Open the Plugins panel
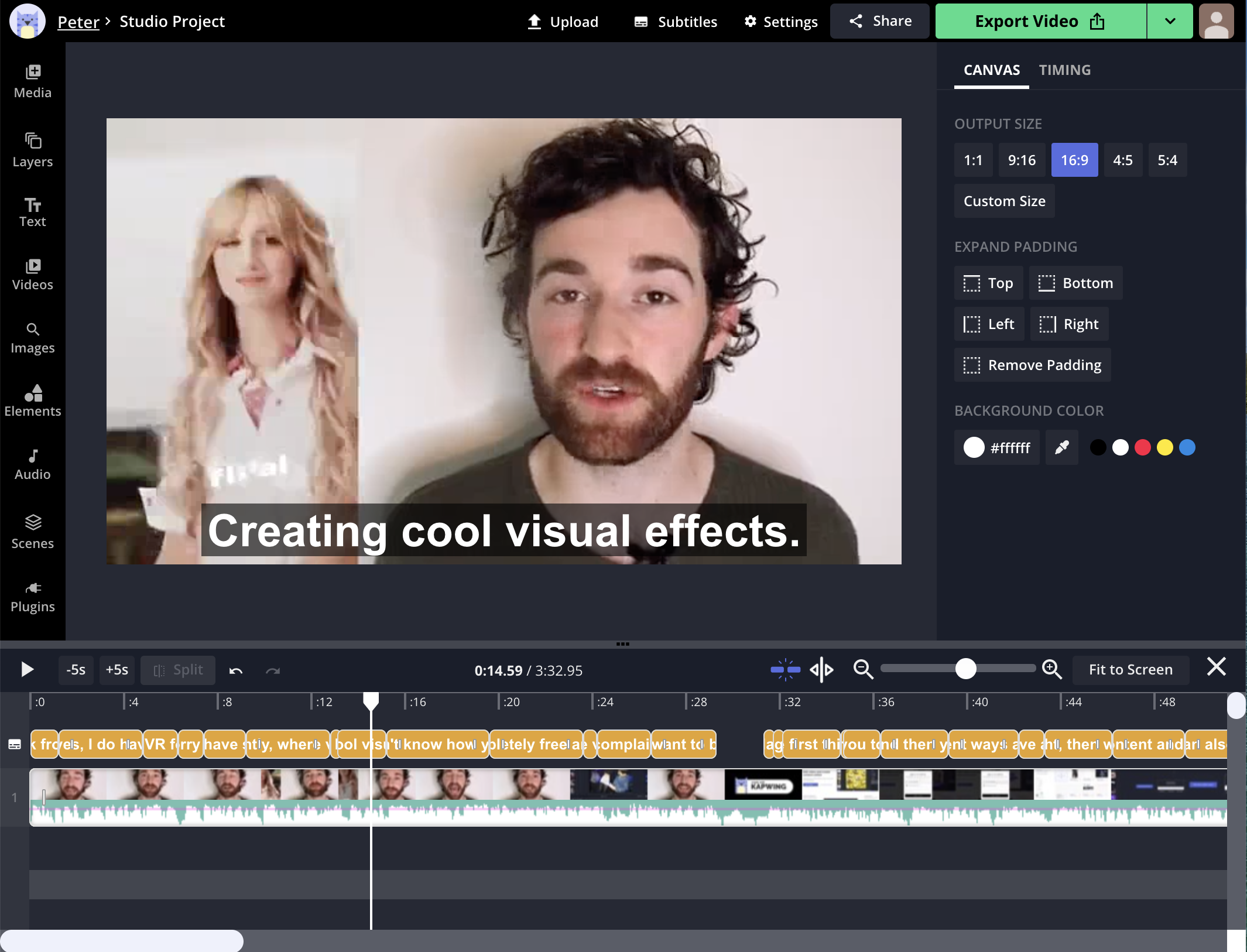 point(33,596)
